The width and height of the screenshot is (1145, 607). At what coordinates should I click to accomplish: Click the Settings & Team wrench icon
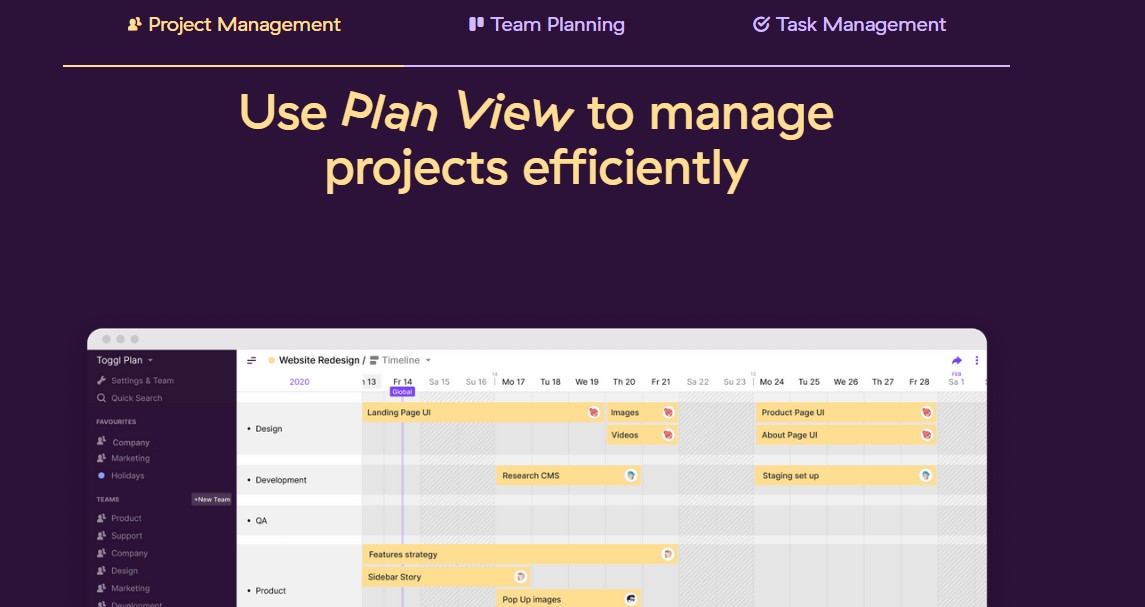point(102,381)
